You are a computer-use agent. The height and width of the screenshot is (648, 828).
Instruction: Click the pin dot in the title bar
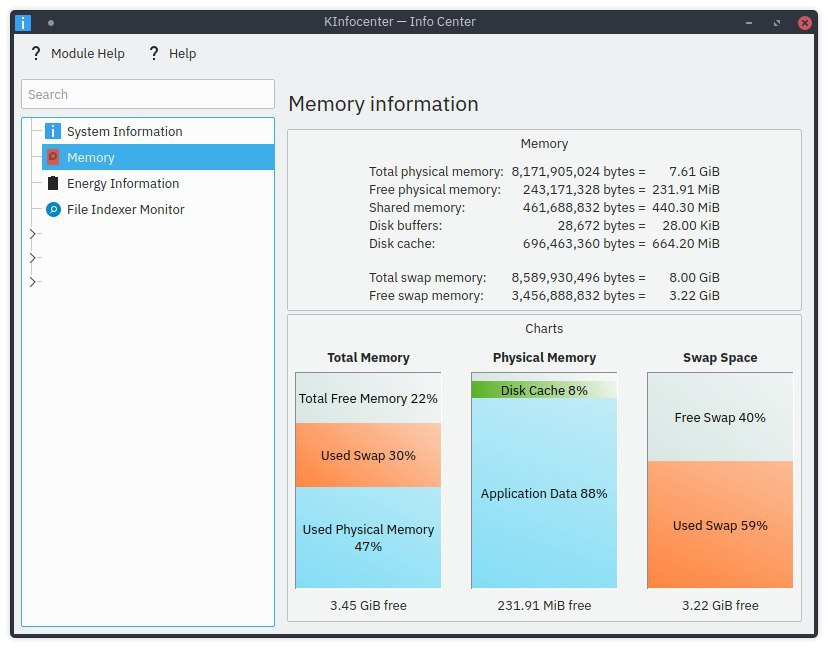tap(51, 23)
